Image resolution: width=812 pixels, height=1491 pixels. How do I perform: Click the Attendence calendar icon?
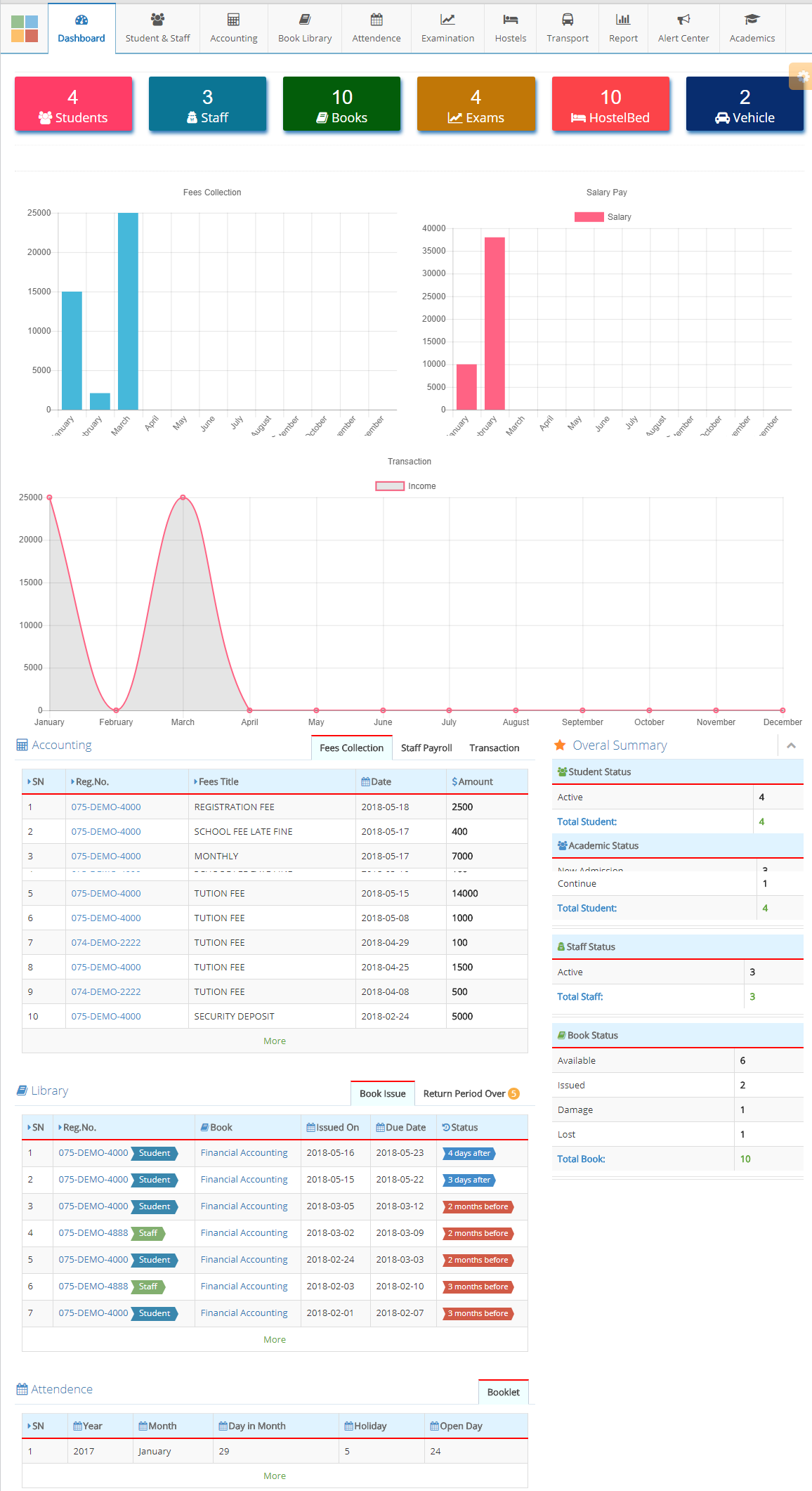(x=376, y=20)
